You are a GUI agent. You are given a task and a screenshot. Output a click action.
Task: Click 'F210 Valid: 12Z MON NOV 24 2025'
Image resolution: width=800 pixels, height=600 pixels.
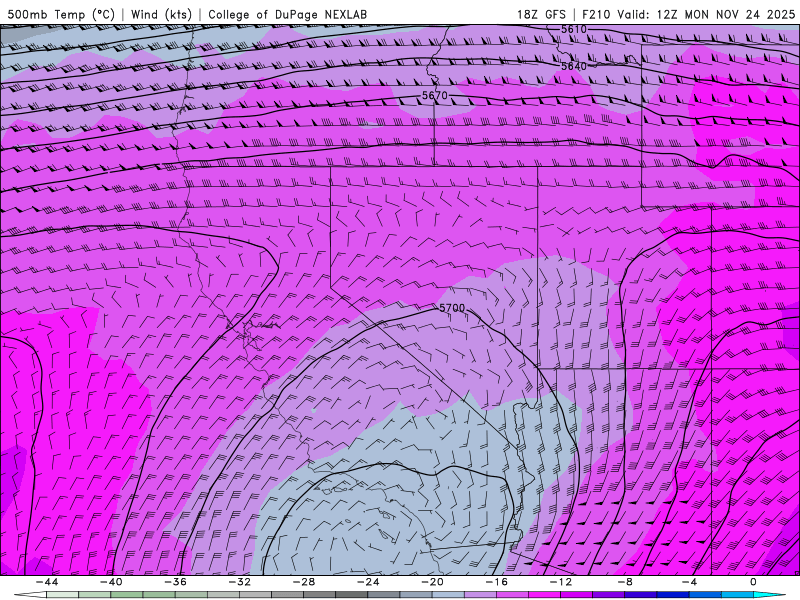coord(688,14)
